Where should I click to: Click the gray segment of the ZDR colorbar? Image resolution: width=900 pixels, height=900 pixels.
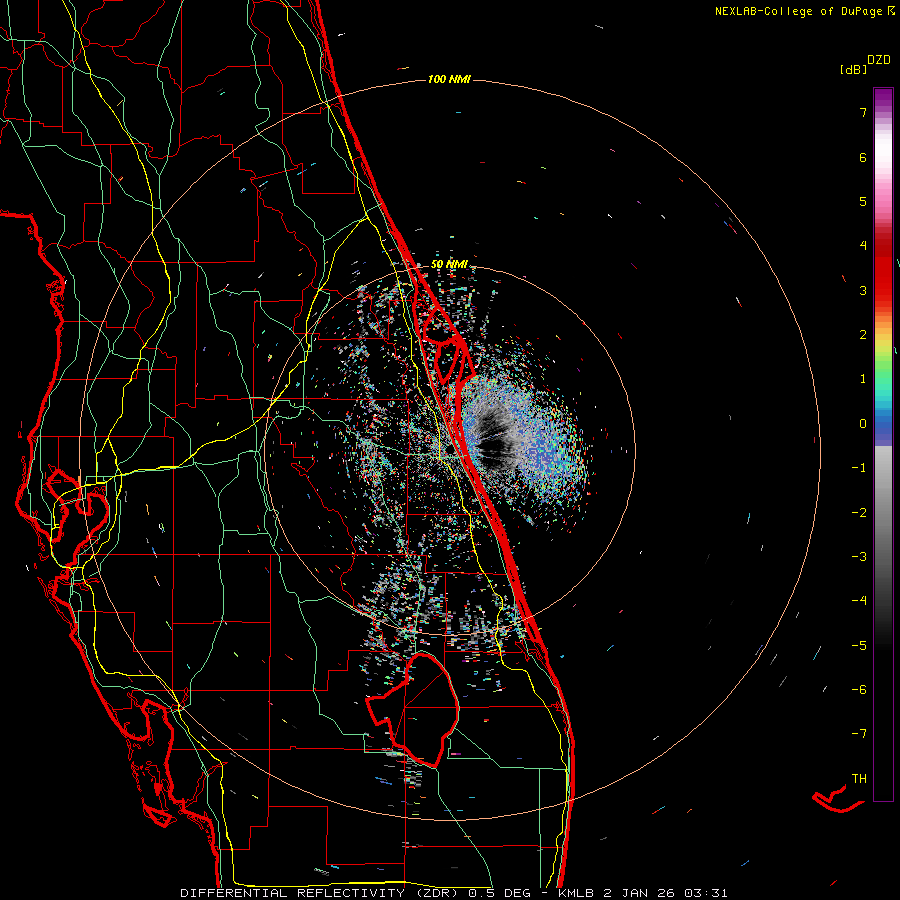click(883, 505)
